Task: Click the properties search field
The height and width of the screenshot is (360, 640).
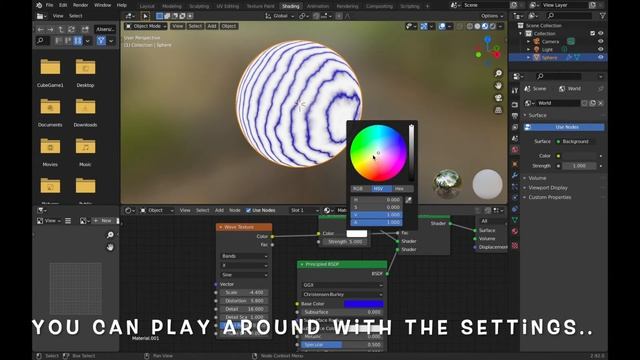Action: pyautogui.click(x=559, y=76)
